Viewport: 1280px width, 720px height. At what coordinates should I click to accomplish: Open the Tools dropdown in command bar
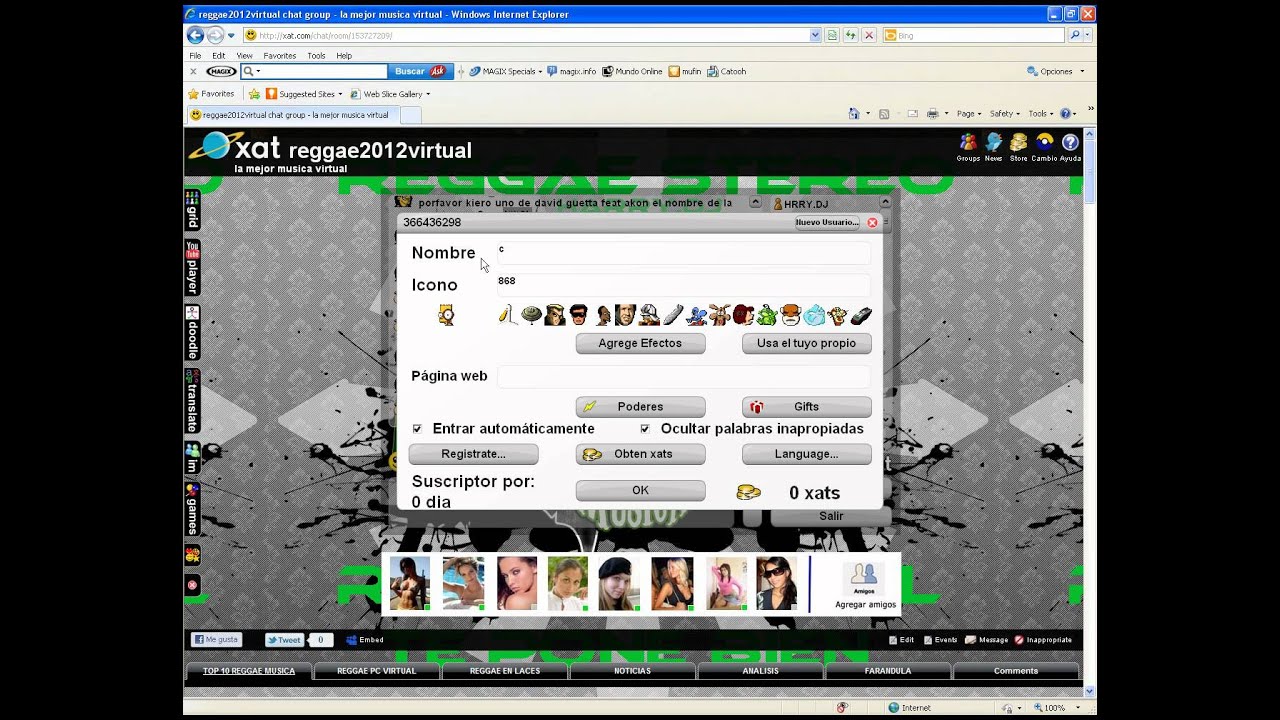coord(1041,114)
